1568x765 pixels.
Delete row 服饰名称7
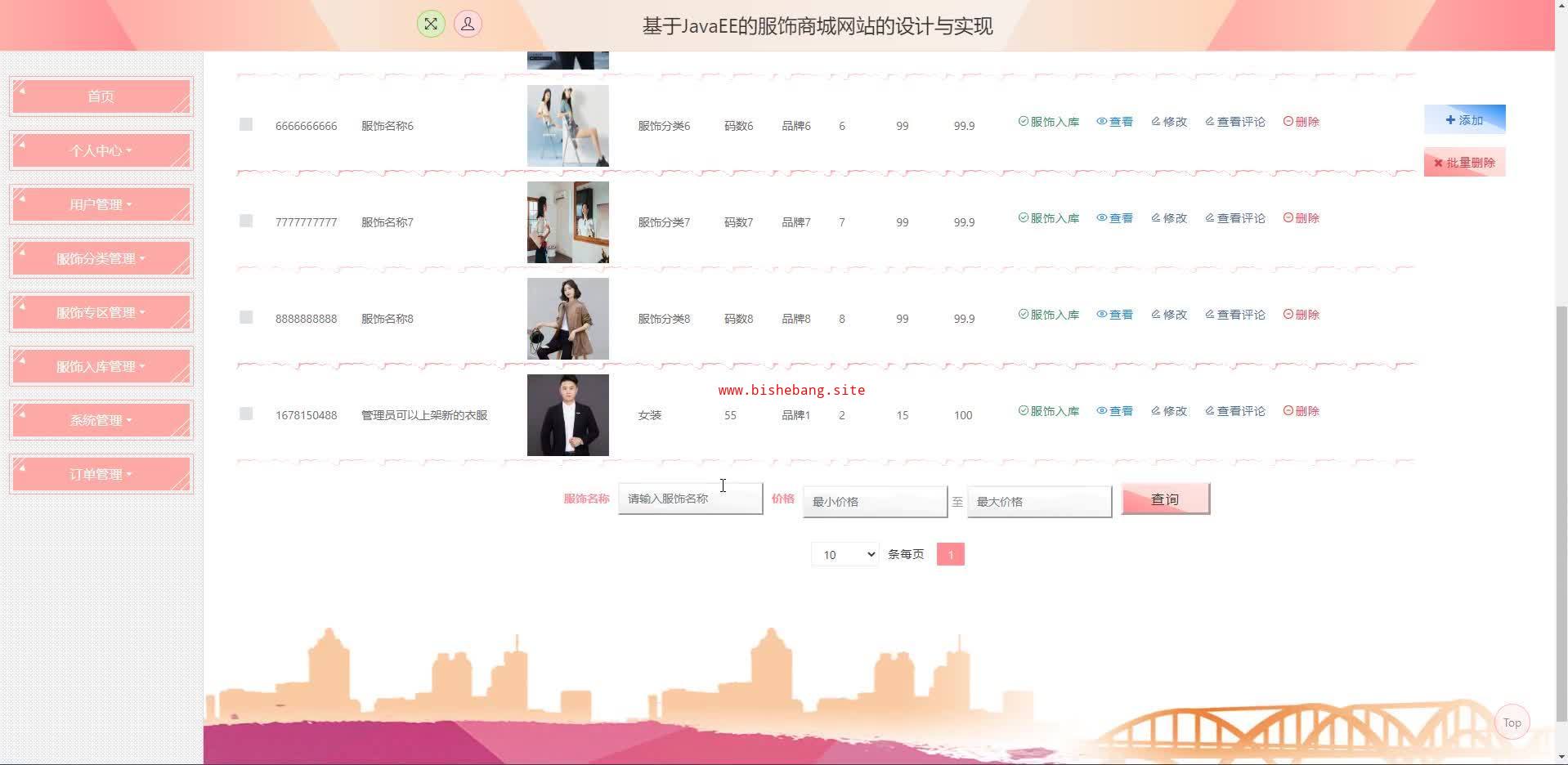tap(1301, 218)
